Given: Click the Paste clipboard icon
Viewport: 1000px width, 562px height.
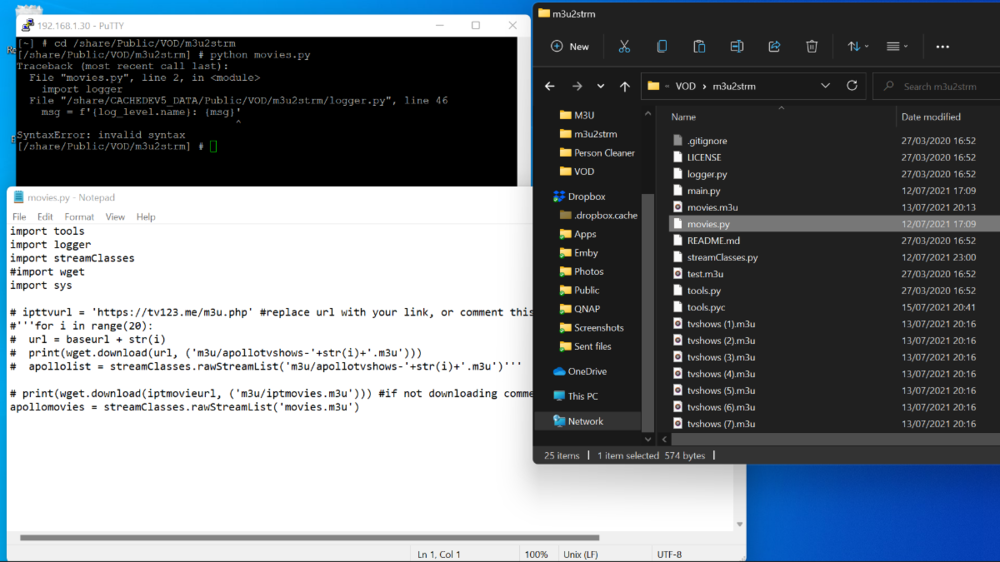Looking at the screenshot, I should pos(699,46).
